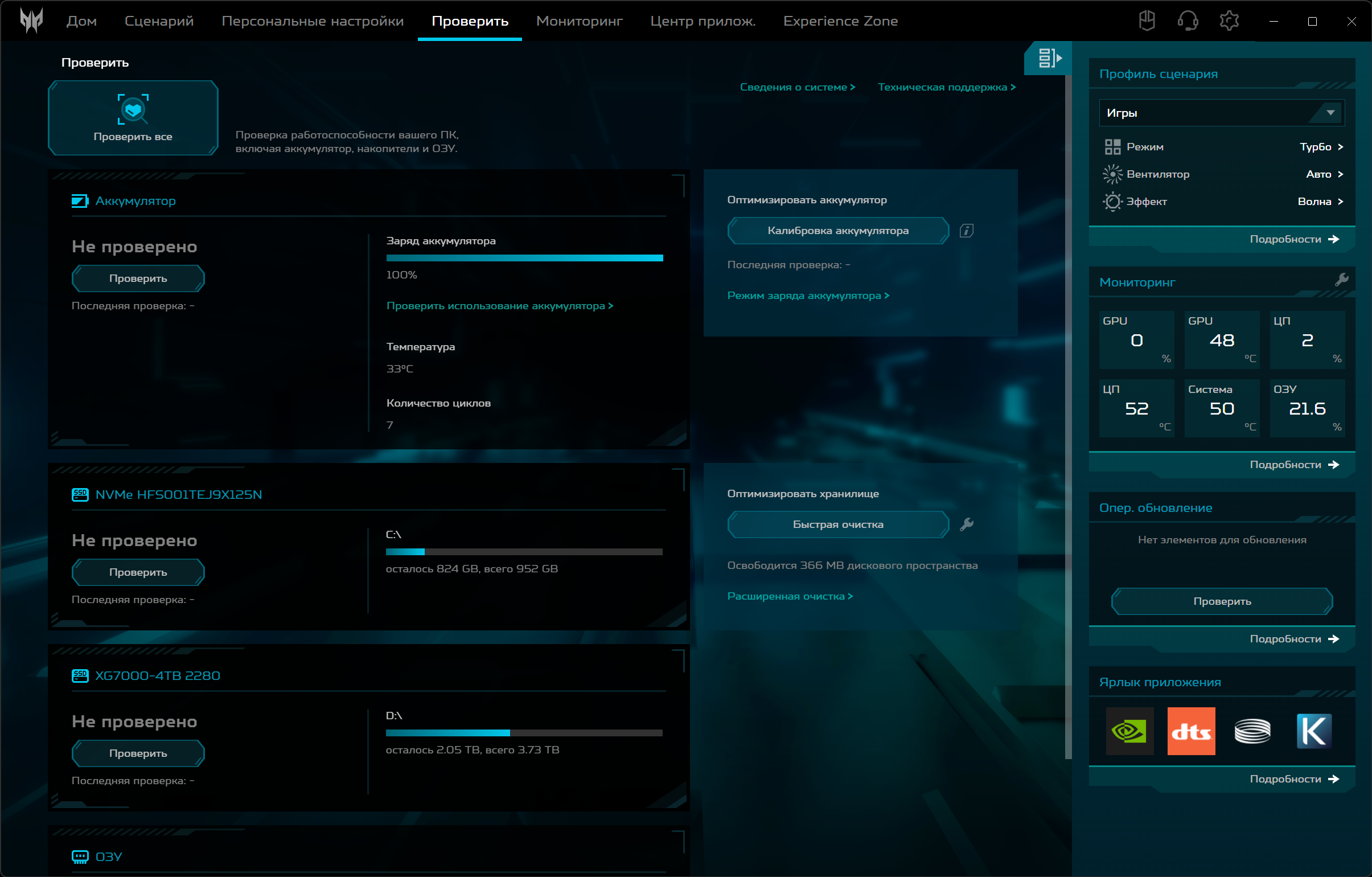1372x877 pixels.
Task: Open the headset support icon
Action: [1188, 21]
